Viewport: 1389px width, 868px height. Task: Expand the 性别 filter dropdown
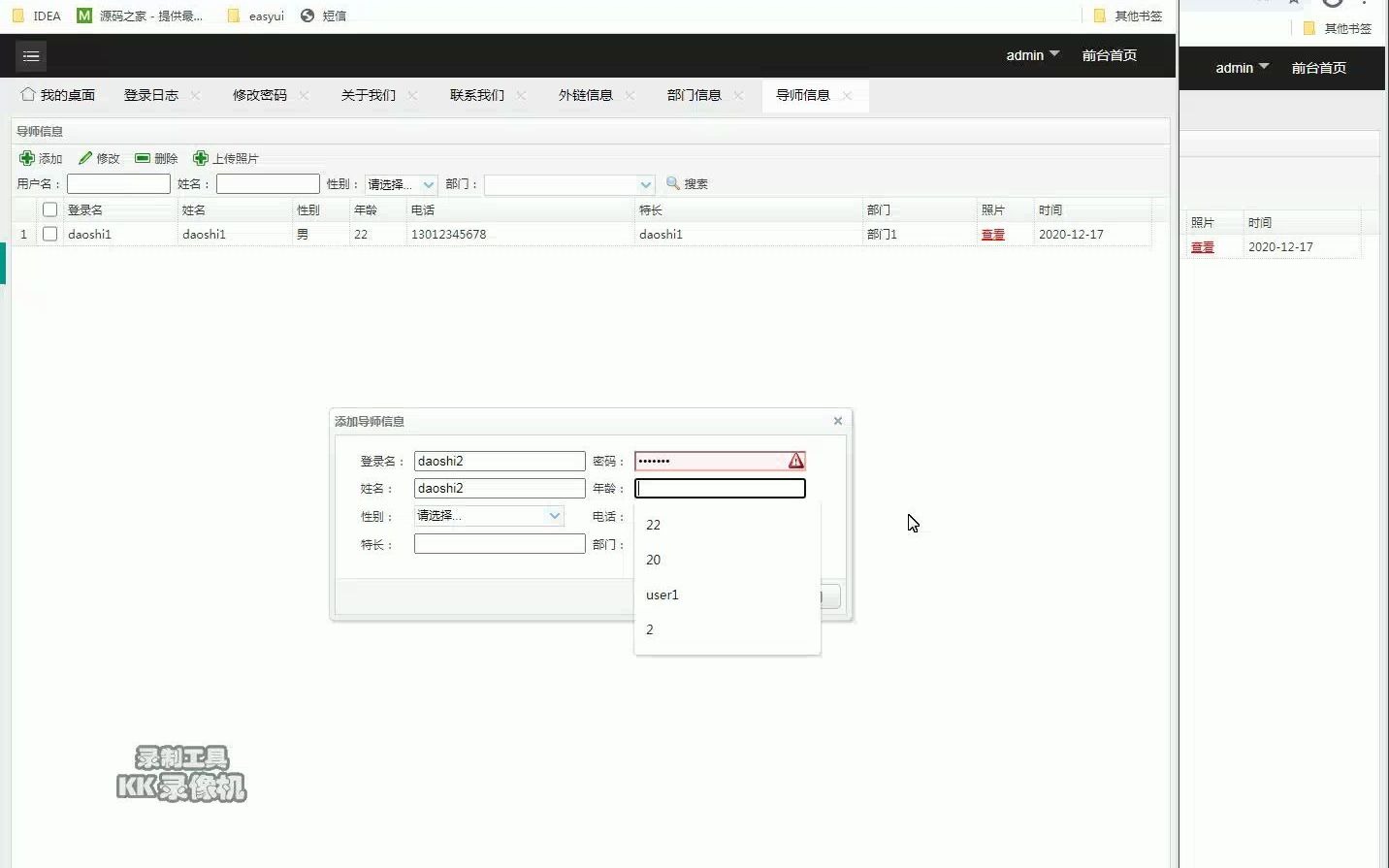pos(428,184)
